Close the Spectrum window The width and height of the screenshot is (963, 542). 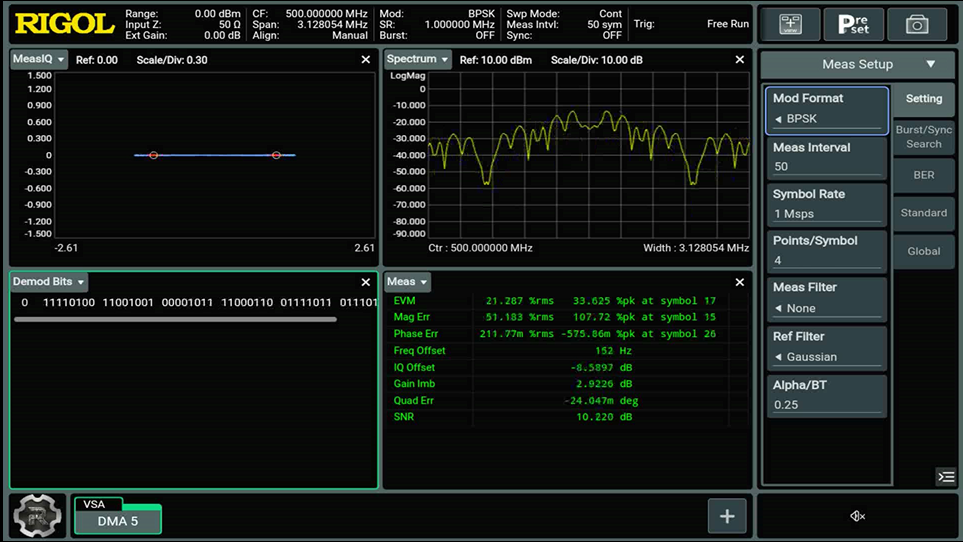click(x=739, y=60)
